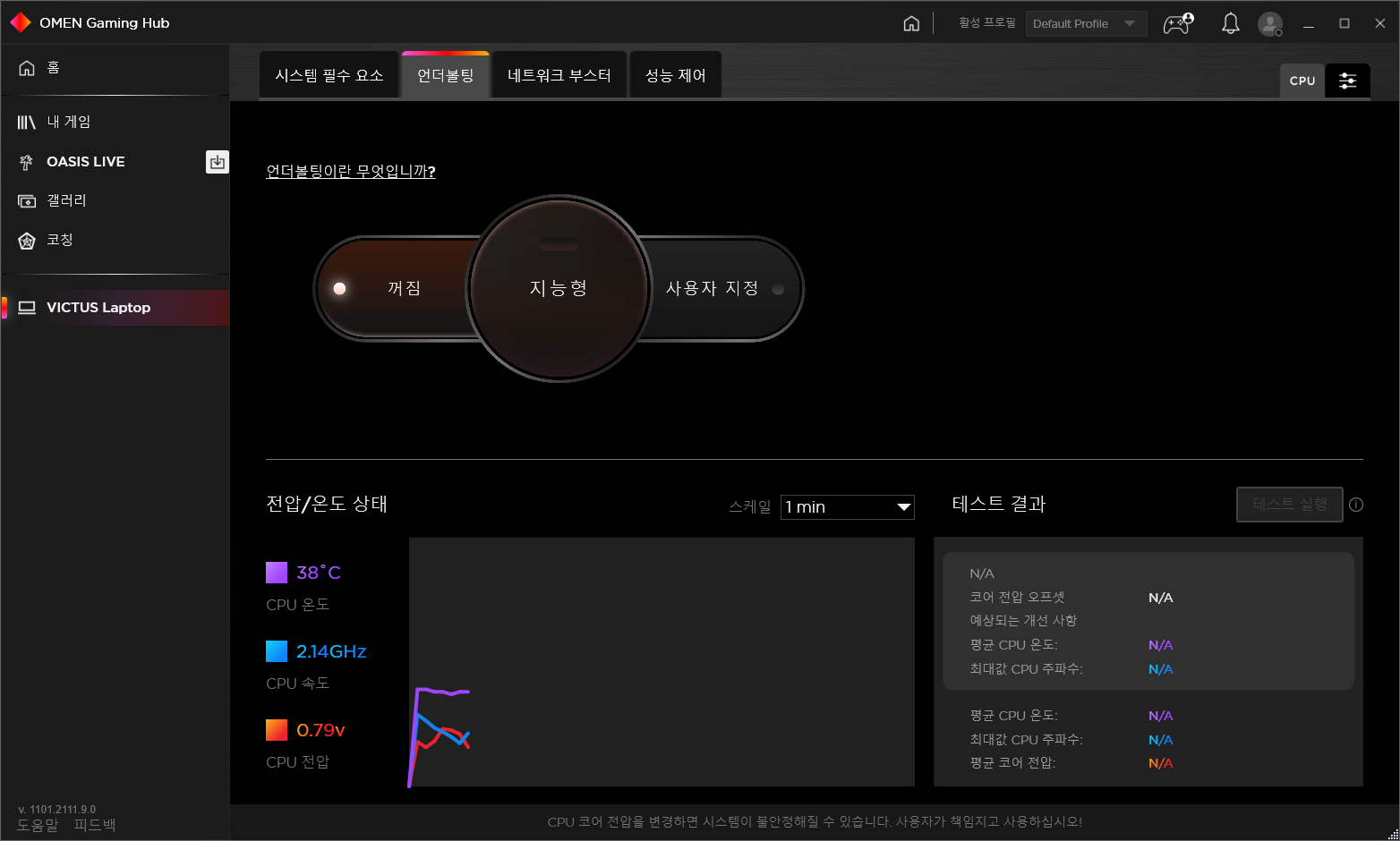The image size is (1400, 841).
Task: Click the 내 게임 library icon
Action: click(27, 123)
